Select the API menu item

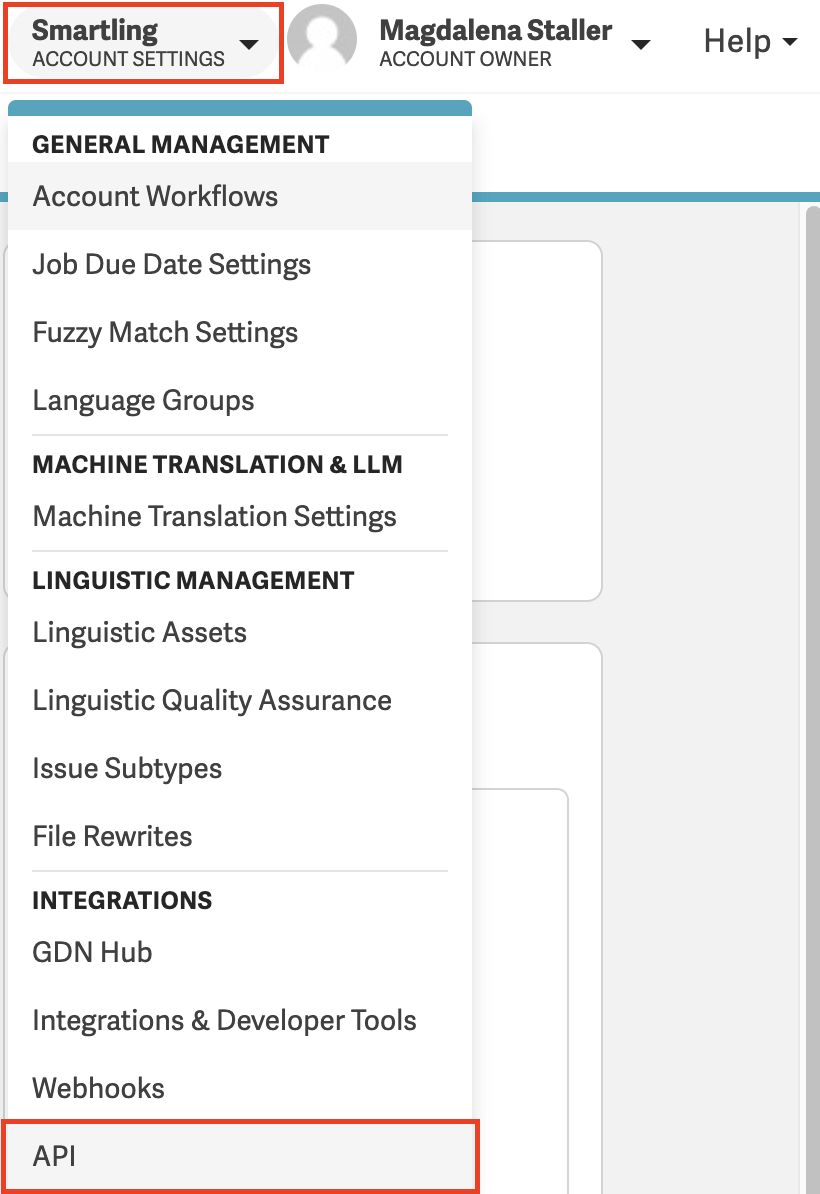(x=55, y=1157)
